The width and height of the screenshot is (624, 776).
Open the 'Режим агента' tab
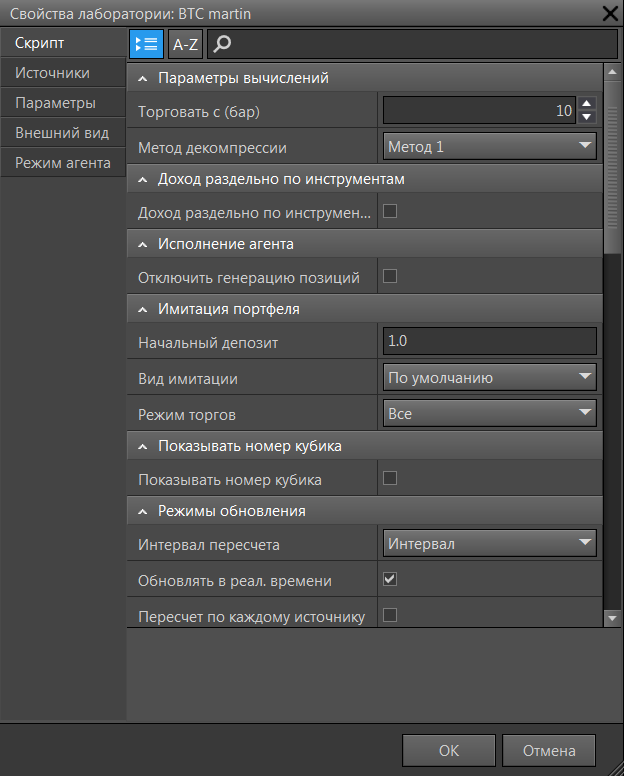tap(62, 163)
